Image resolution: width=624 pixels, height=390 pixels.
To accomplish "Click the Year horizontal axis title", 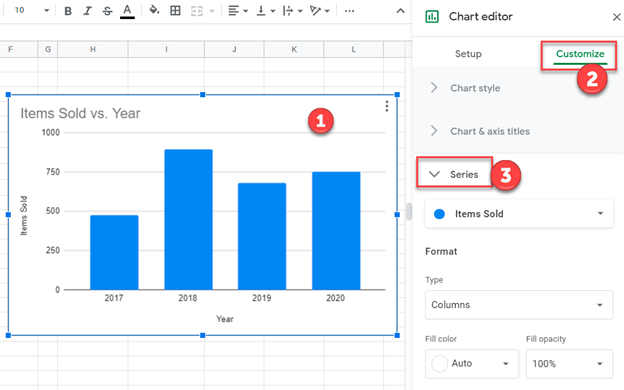I will pyautogui.click(x=225, y=319).
